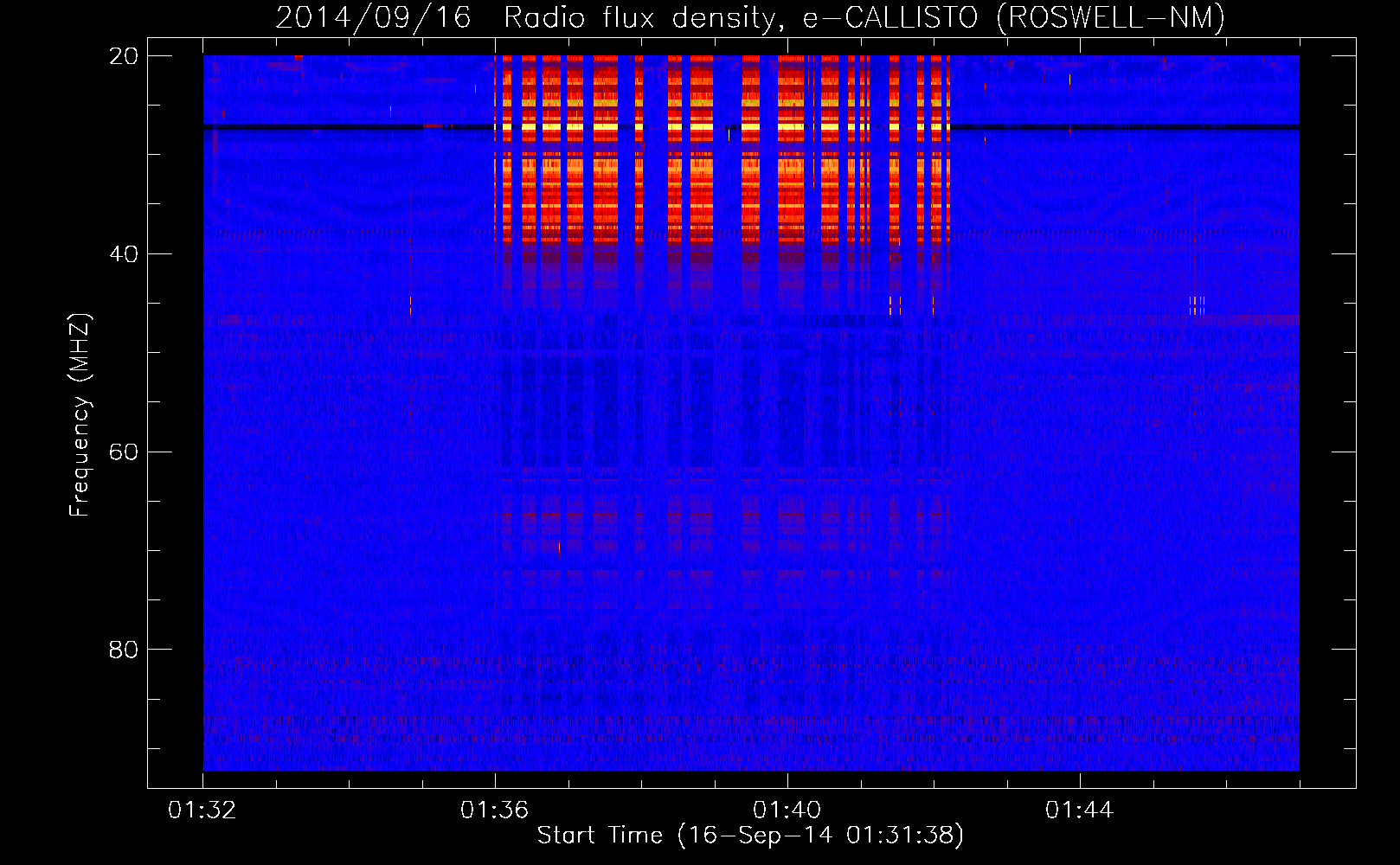Select the 80 frequency axis label
The image size is (1400, 865).
click(125, 649)
